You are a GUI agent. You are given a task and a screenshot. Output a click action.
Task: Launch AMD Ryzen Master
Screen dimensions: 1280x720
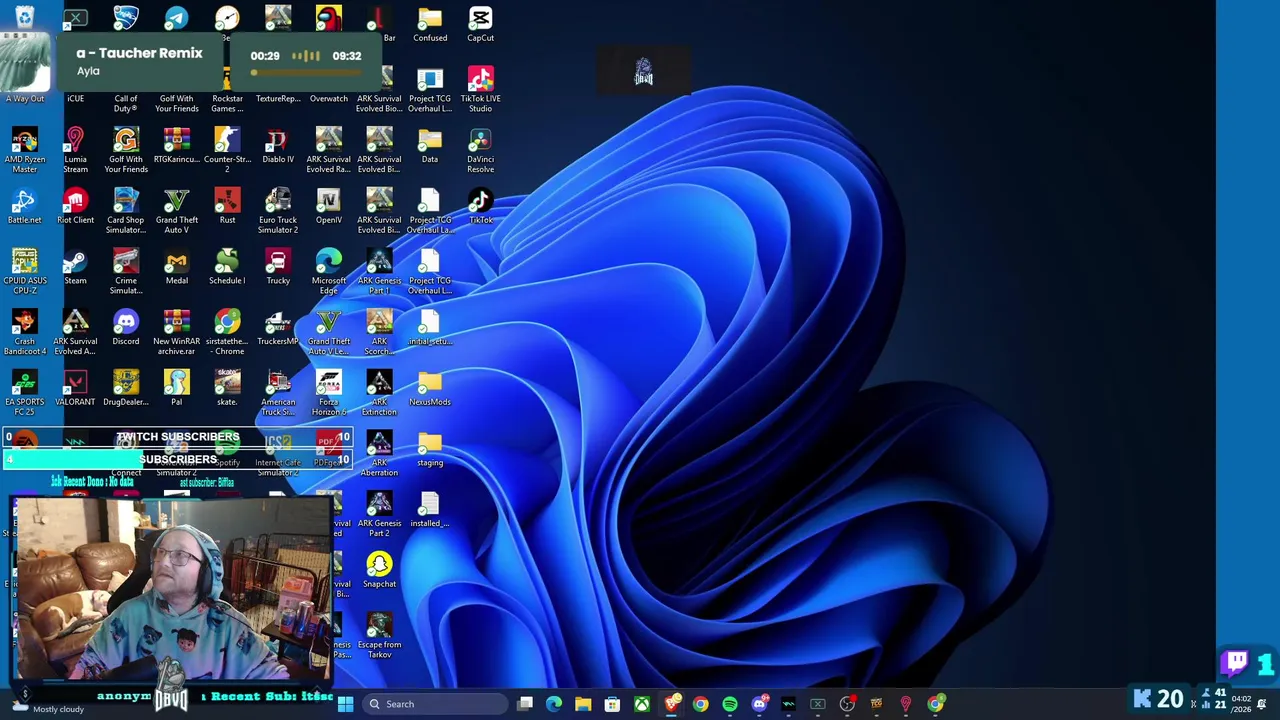25,150
